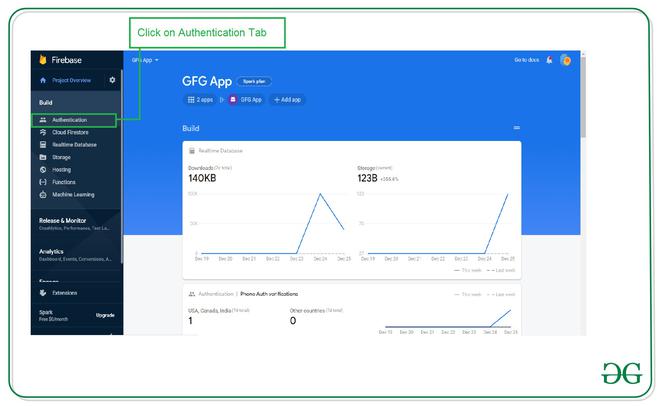The height and width of the screenshot is (406, 660).
Task: Click the Realtime Database icon
Action: [43, 144]
